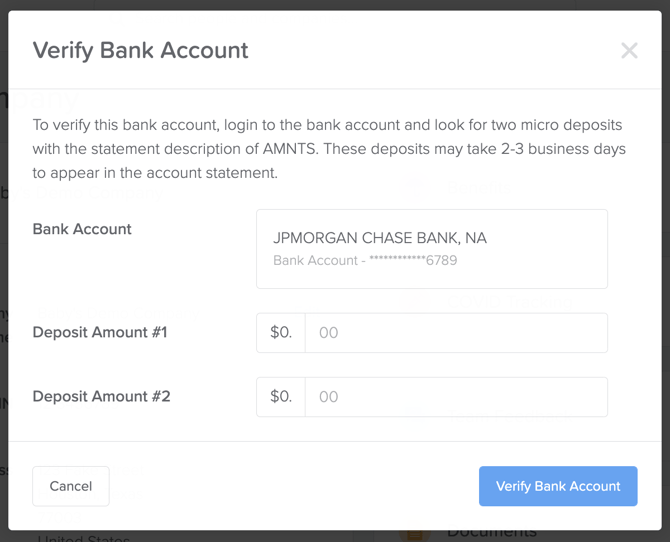Click the bold Bank Account label

tap(82, 229)
